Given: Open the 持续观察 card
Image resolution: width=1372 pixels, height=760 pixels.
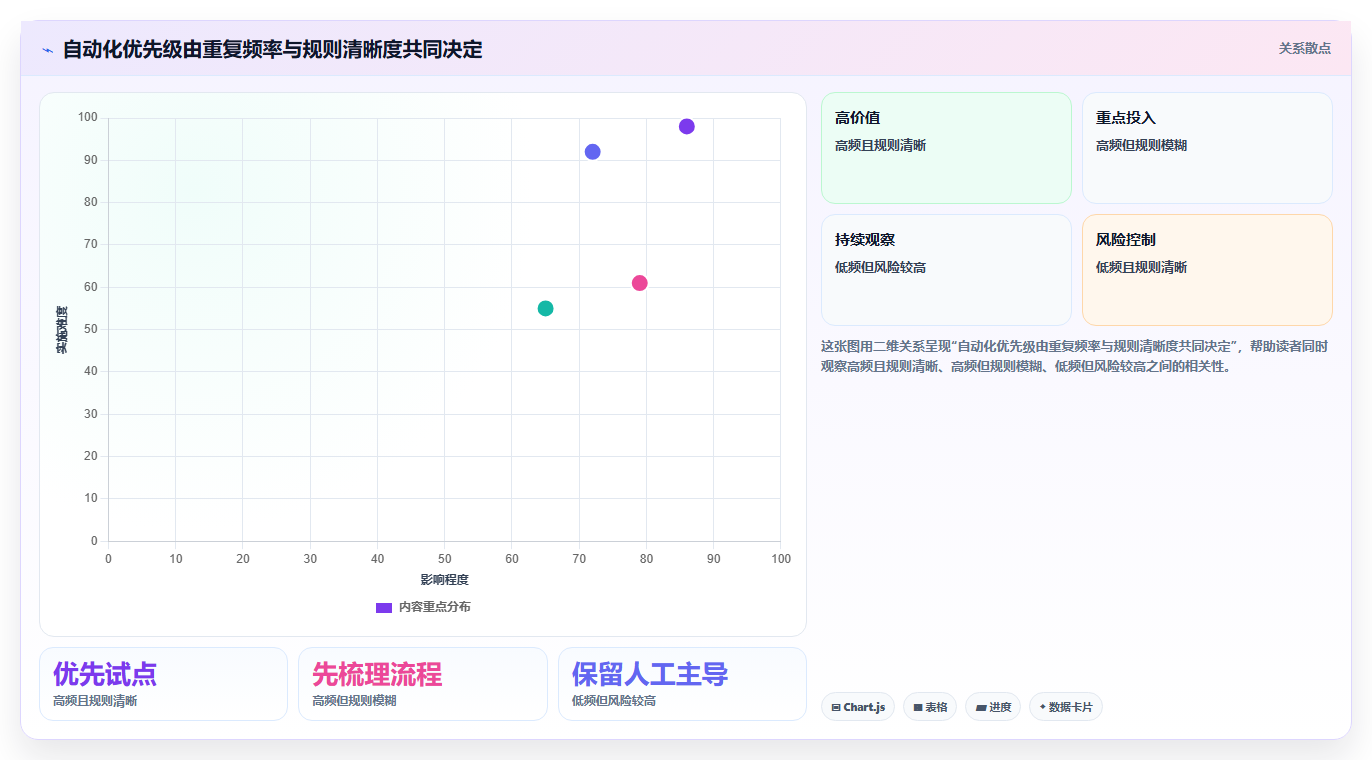Looking at the screenshot, I should pyautogui.click(x=946, y=270).
